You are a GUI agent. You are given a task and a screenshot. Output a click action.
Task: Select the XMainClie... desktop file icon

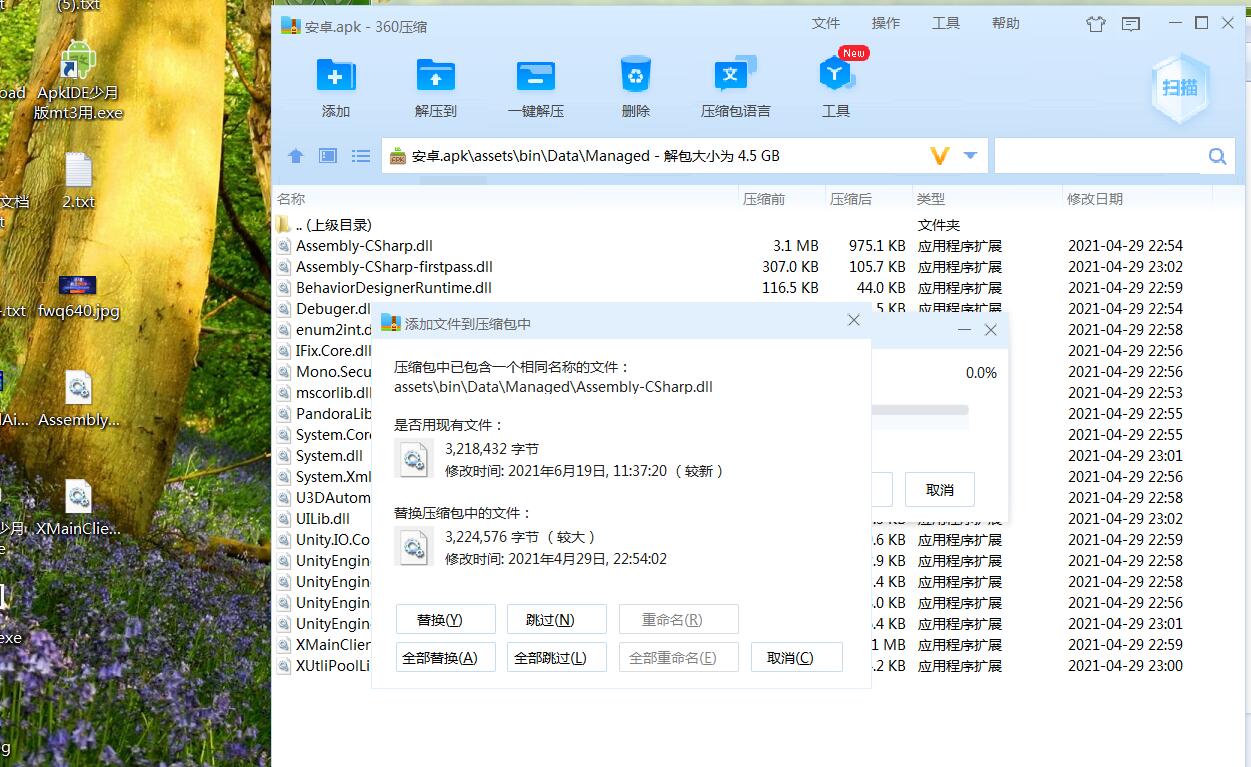pyautogui.click(x=78, y=508)
